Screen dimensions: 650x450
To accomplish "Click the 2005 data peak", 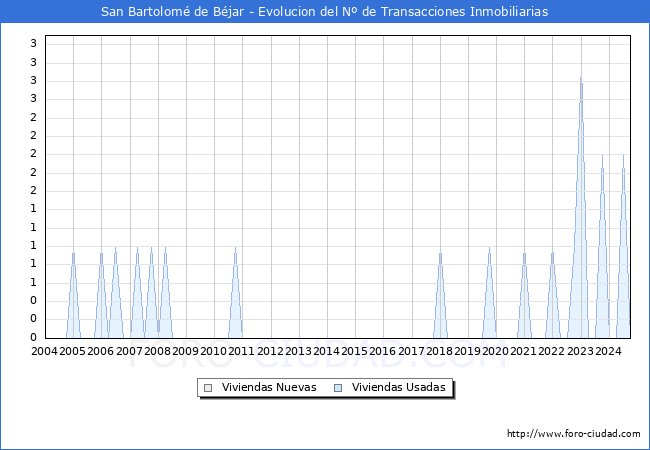I will pyautogui.click(x=73, y=295).
